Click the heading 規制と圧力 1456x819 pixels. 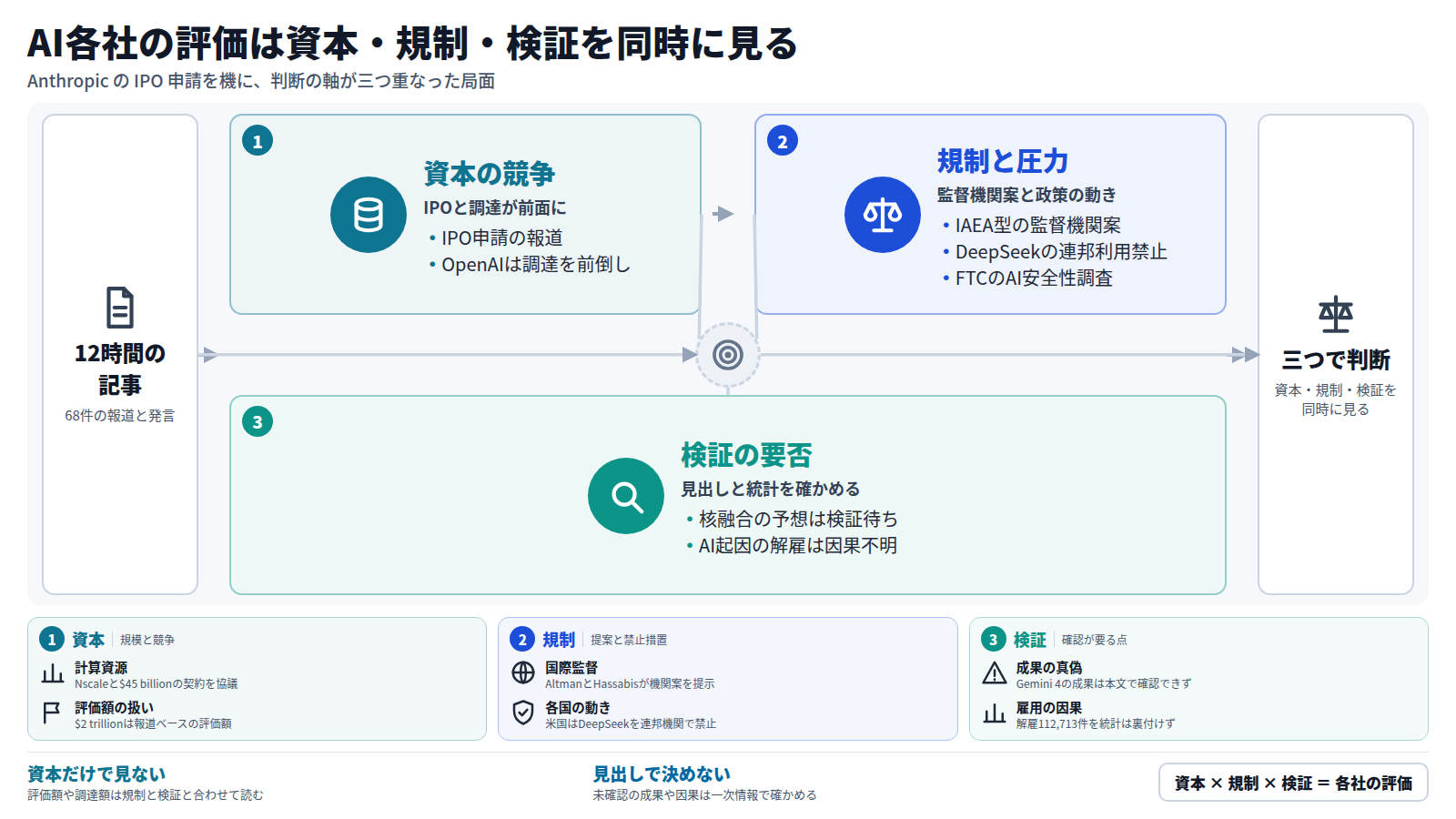1003,161
